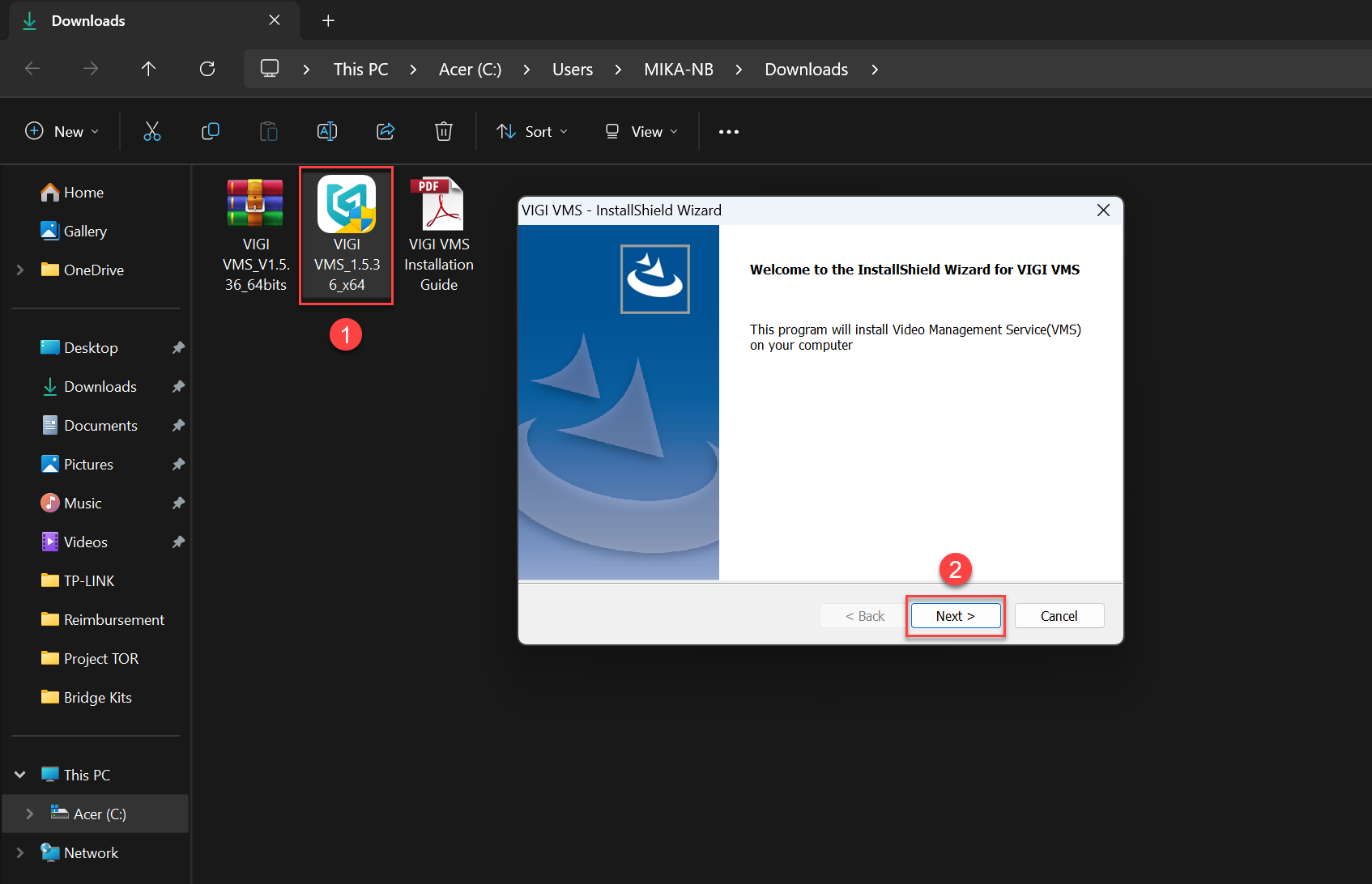
Task: Select the VIGI VMS_1.5.36_x64 installer file
Action: (x=347, y=235)
